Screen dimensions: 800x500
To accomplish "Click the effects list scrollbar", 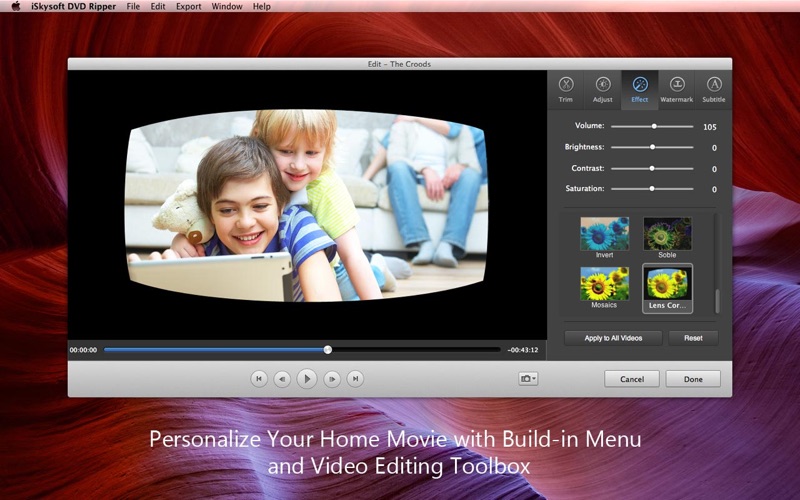I will click(717, 302).
